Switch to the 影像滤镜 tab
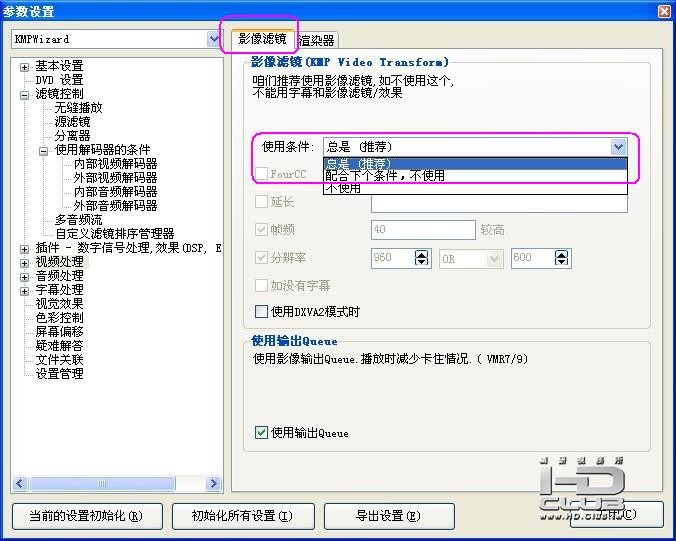676x541 pixels. point(262,39)
